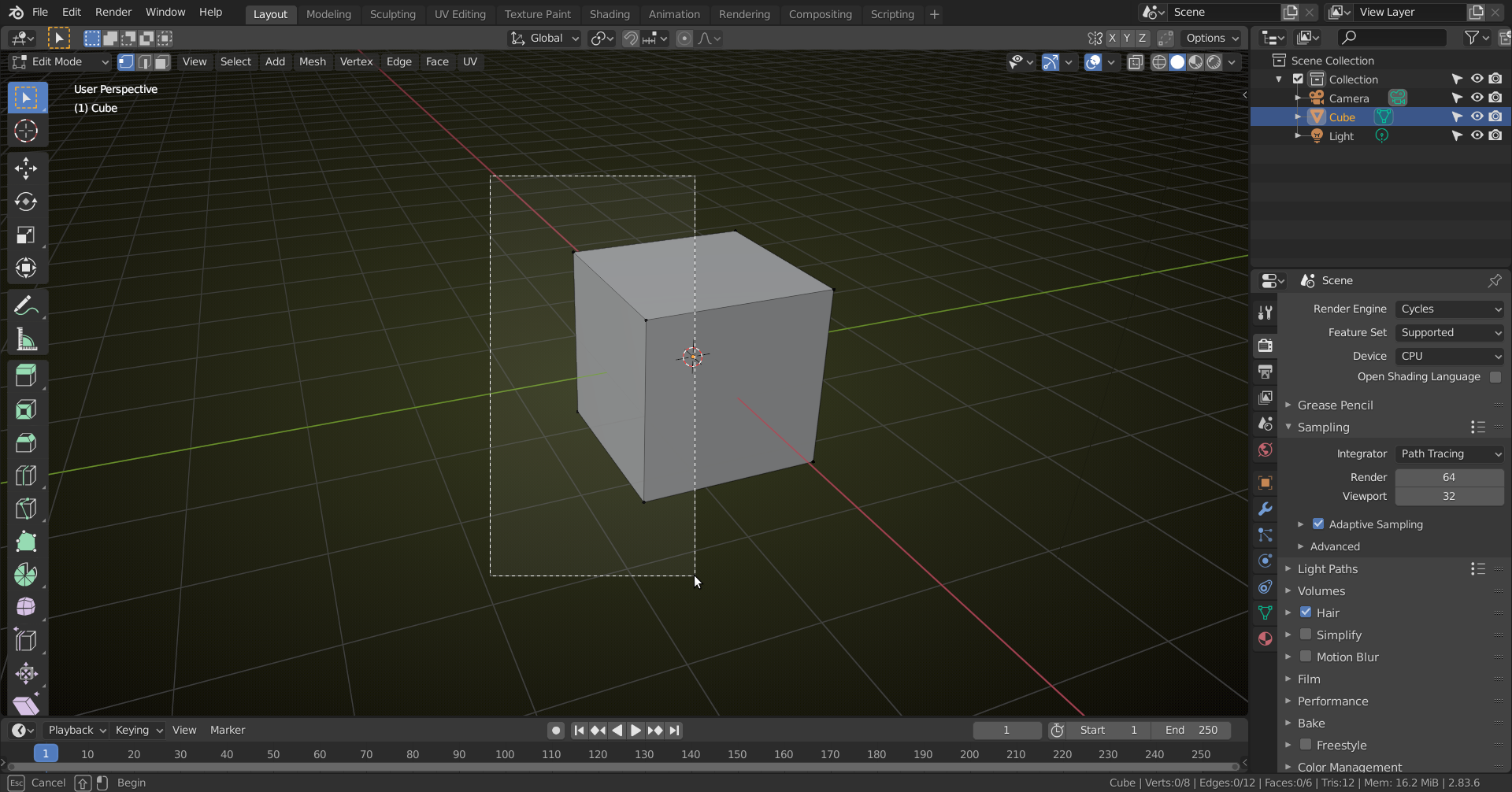Open the Integrator dropdown
1512x792 pixels.
pyautogui.click(x=1450, y=454)
